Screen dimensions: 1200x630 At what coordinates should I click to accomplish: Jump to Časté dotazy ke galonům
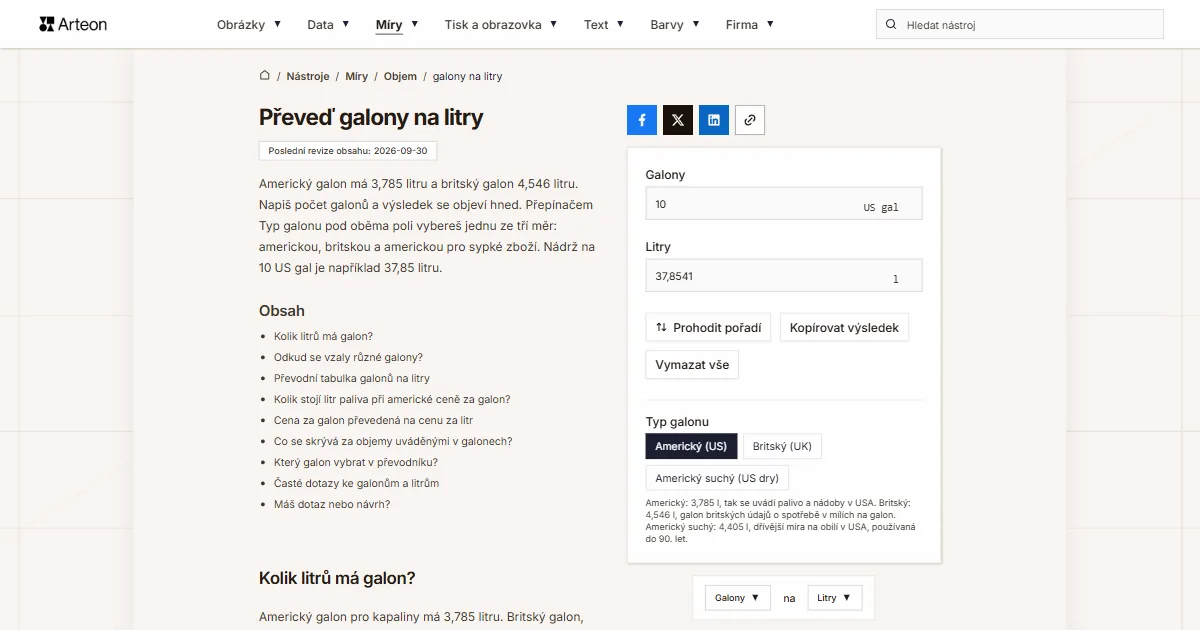click(356, 483)
